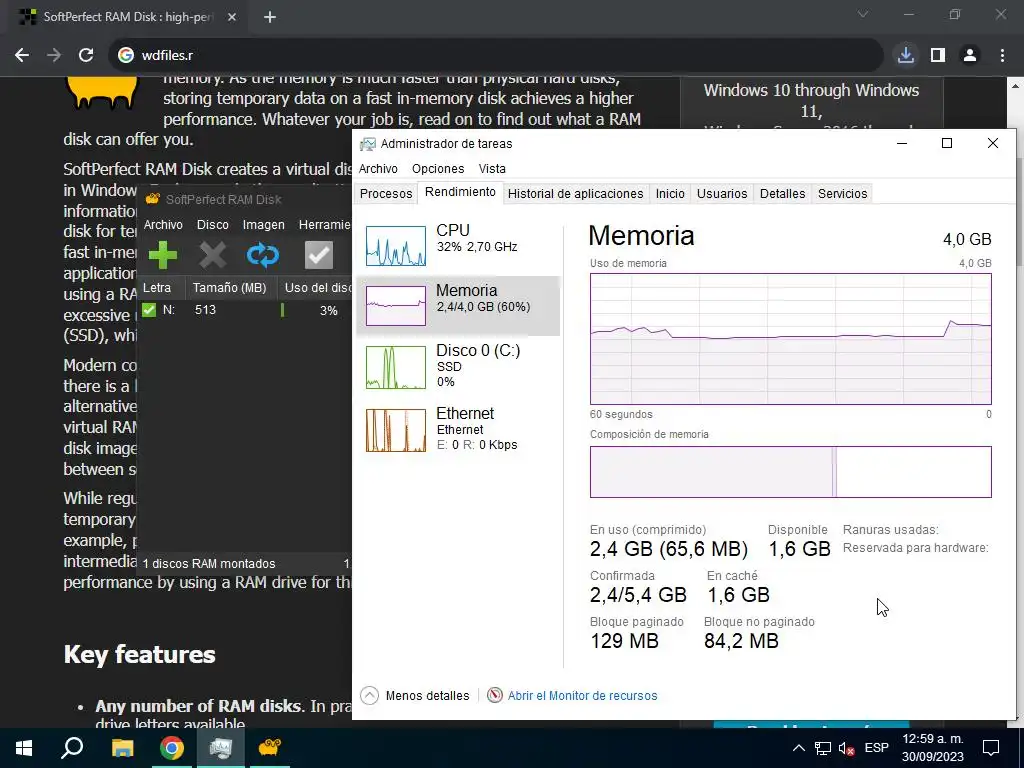The height and width of the screenshot is (768, 1024).
Task: Open the Inicio tab
Action: 670,193
